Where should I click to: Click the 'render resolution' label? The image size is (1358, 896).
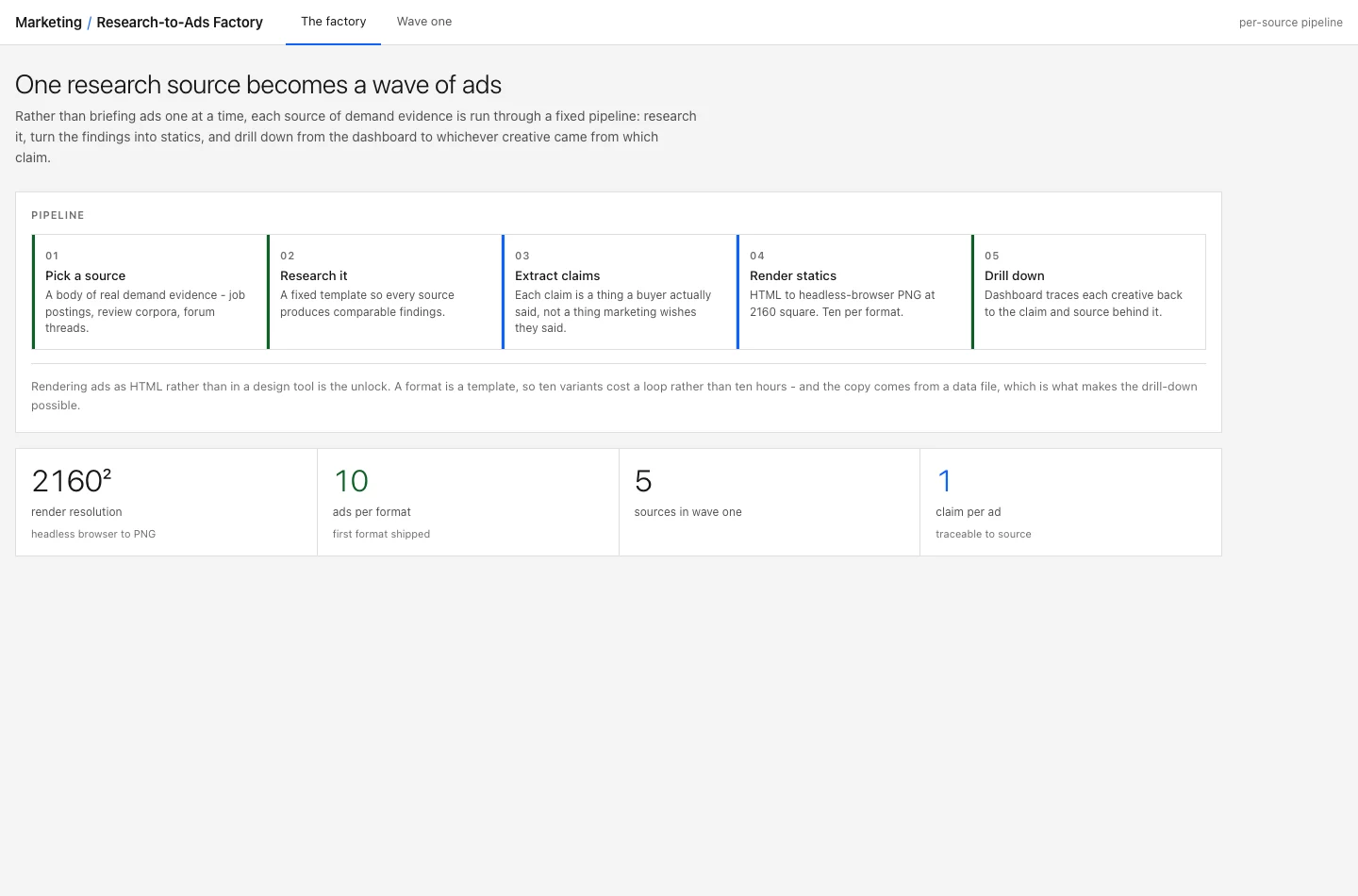[76, 512]
